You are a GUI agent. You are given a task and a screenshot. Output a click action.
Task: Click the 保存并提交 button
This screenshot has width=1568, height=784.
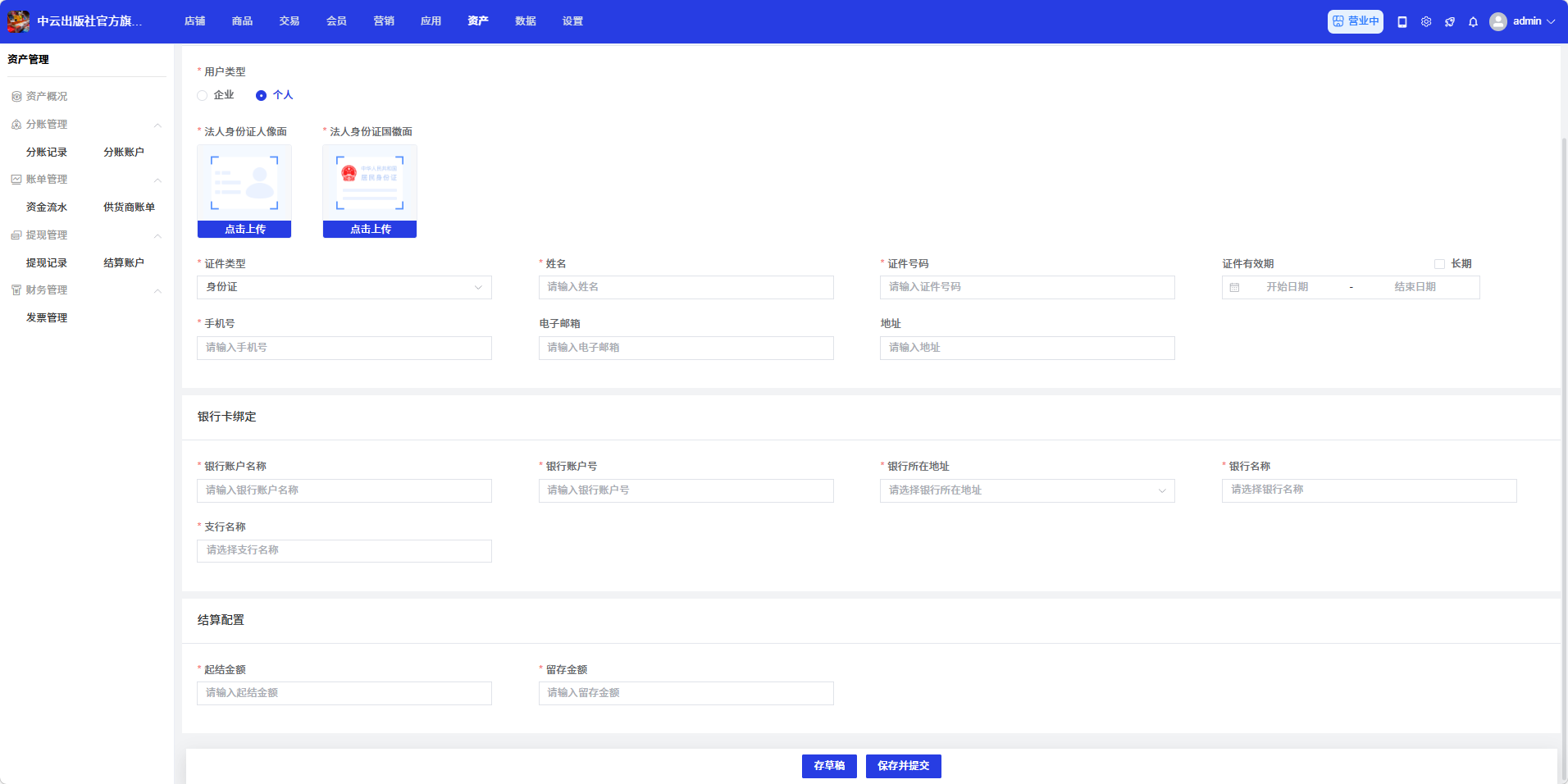coord(903,766)
